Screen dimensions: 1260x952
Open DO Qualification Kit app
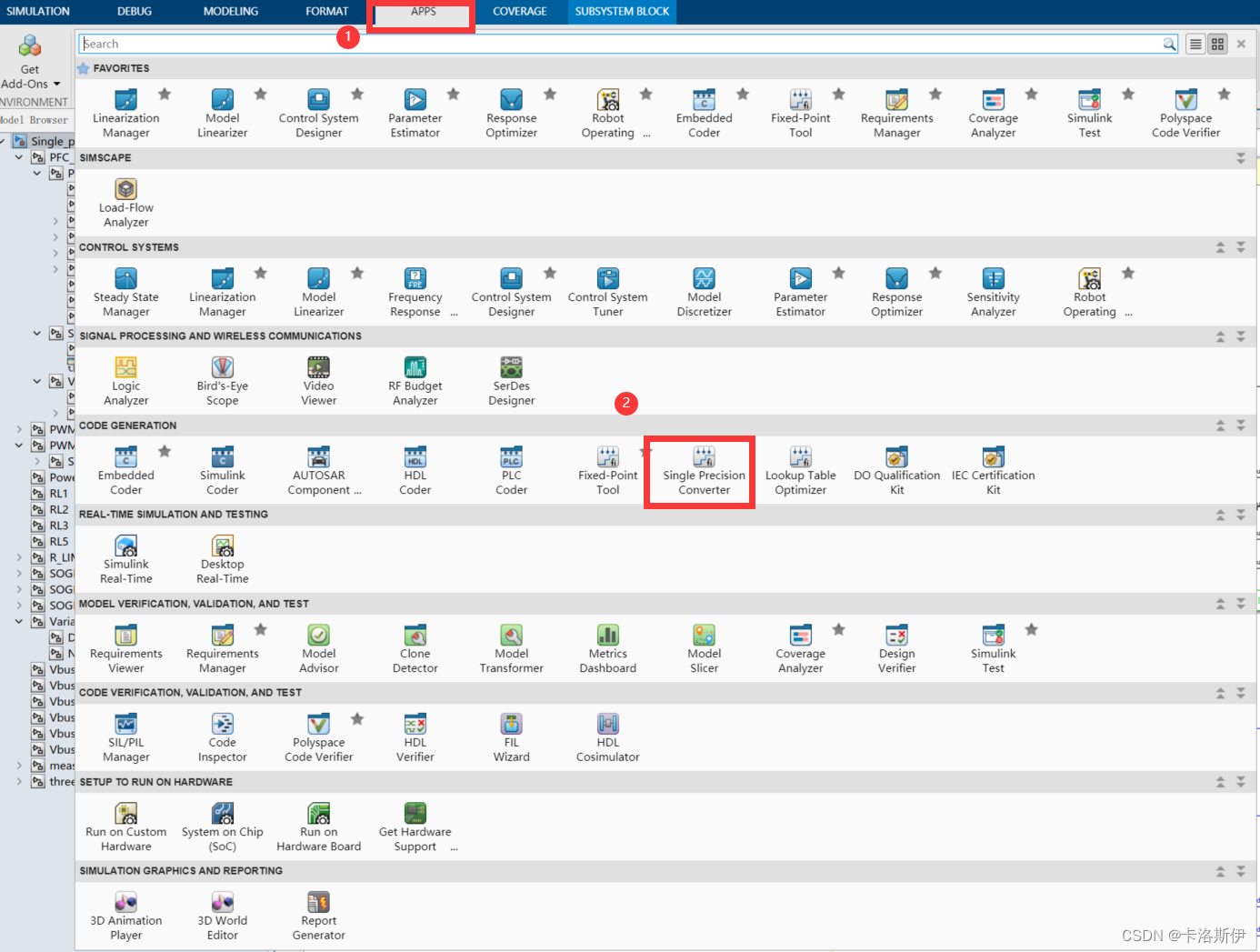pos(896,471)
